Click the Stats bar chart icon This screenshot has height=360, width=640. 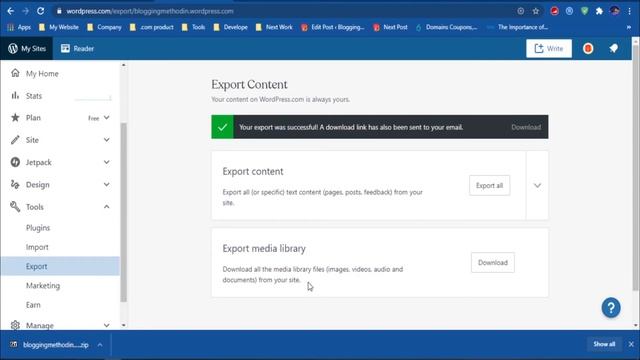pos(15,96)
